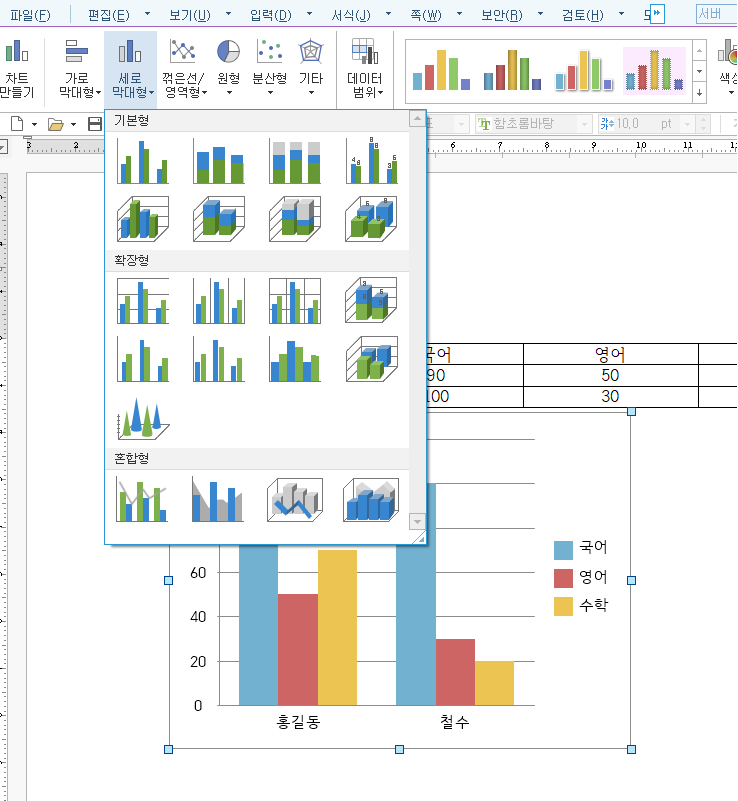Choose the basic 100% stacked column chart

[x=295, y=161]
